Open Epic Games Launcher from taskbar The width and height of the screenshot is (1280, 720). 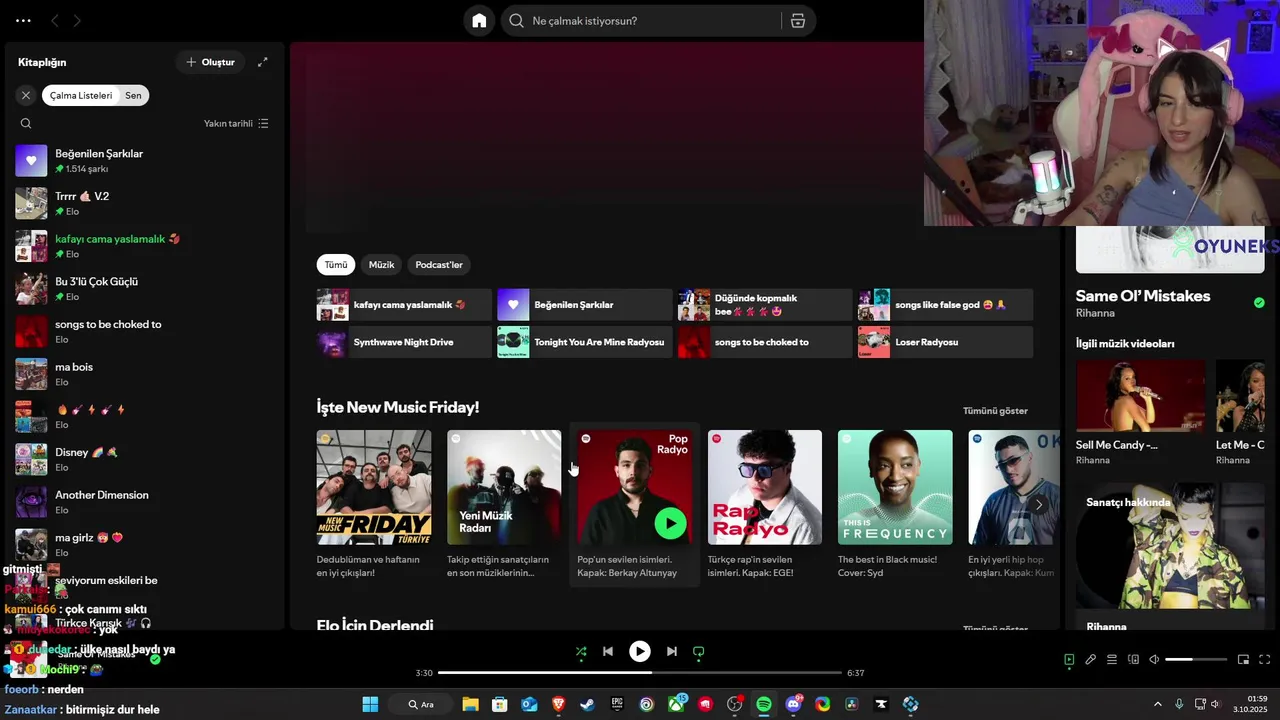617,704
